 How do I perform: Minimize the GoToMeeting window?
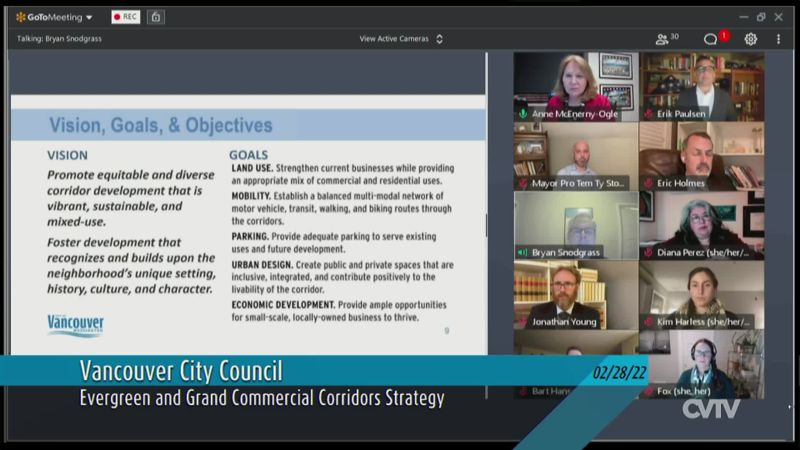point(744,17)
